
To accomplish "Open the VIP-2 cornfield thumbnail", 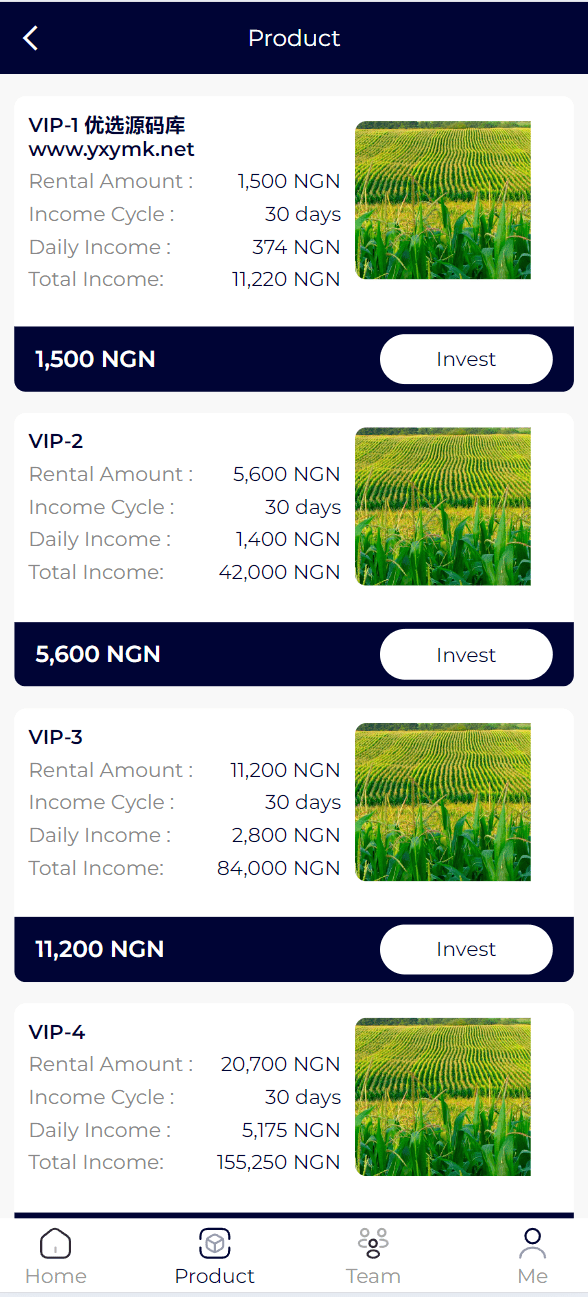I will coord(443,506).
